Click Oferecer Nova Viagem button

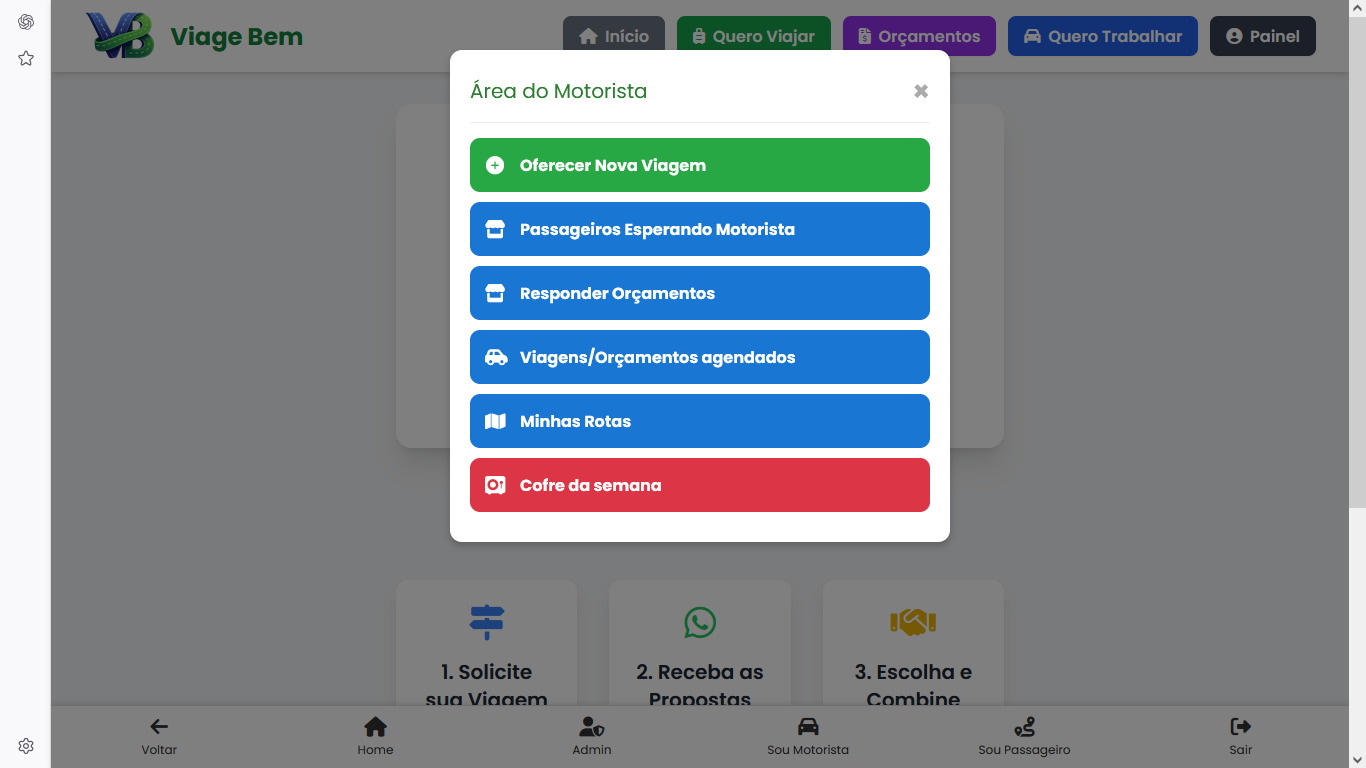coord(699,165)
